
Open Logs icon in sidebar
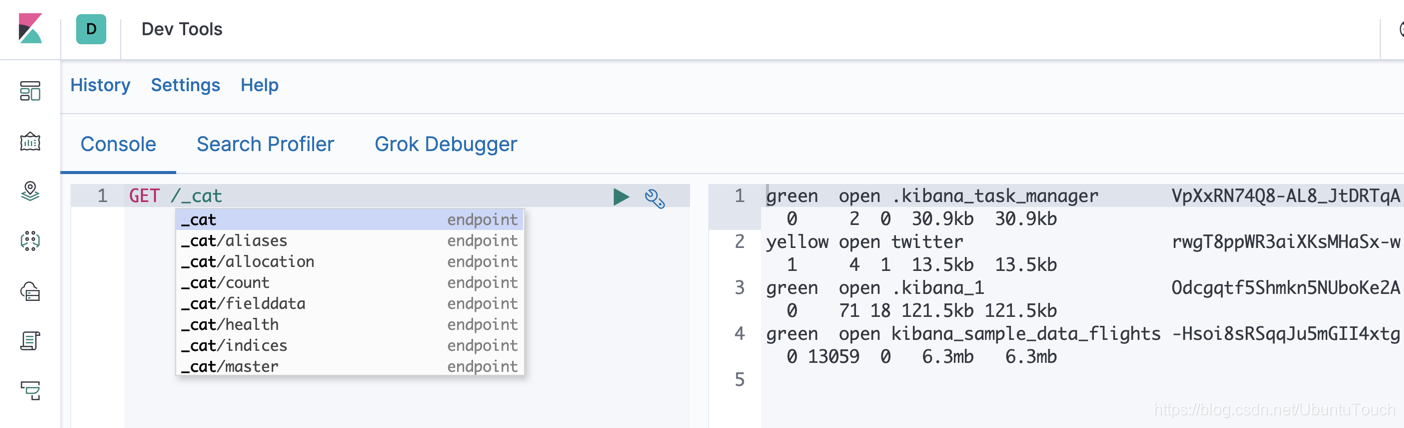(30, 341)
